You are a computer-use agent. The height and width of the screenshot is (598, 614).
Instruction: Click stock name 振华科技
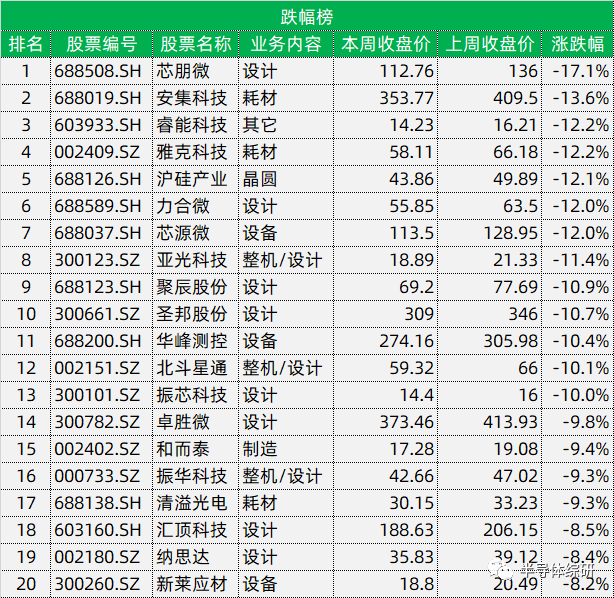(x=191, y=477)
